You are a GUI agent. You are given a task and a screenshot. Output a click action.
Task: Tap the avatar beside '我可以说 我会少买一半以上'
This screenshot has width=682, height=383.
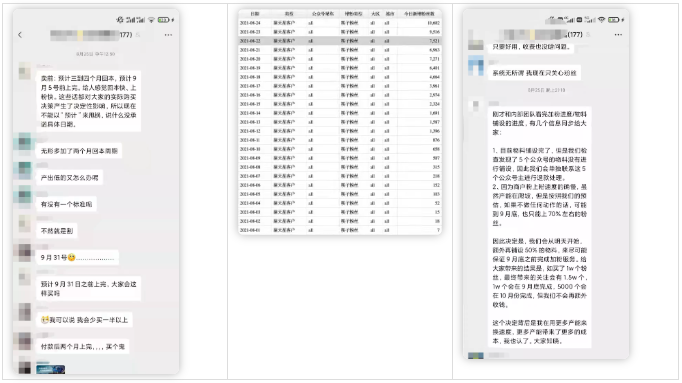pyautogui.click(x=24, y=312)
